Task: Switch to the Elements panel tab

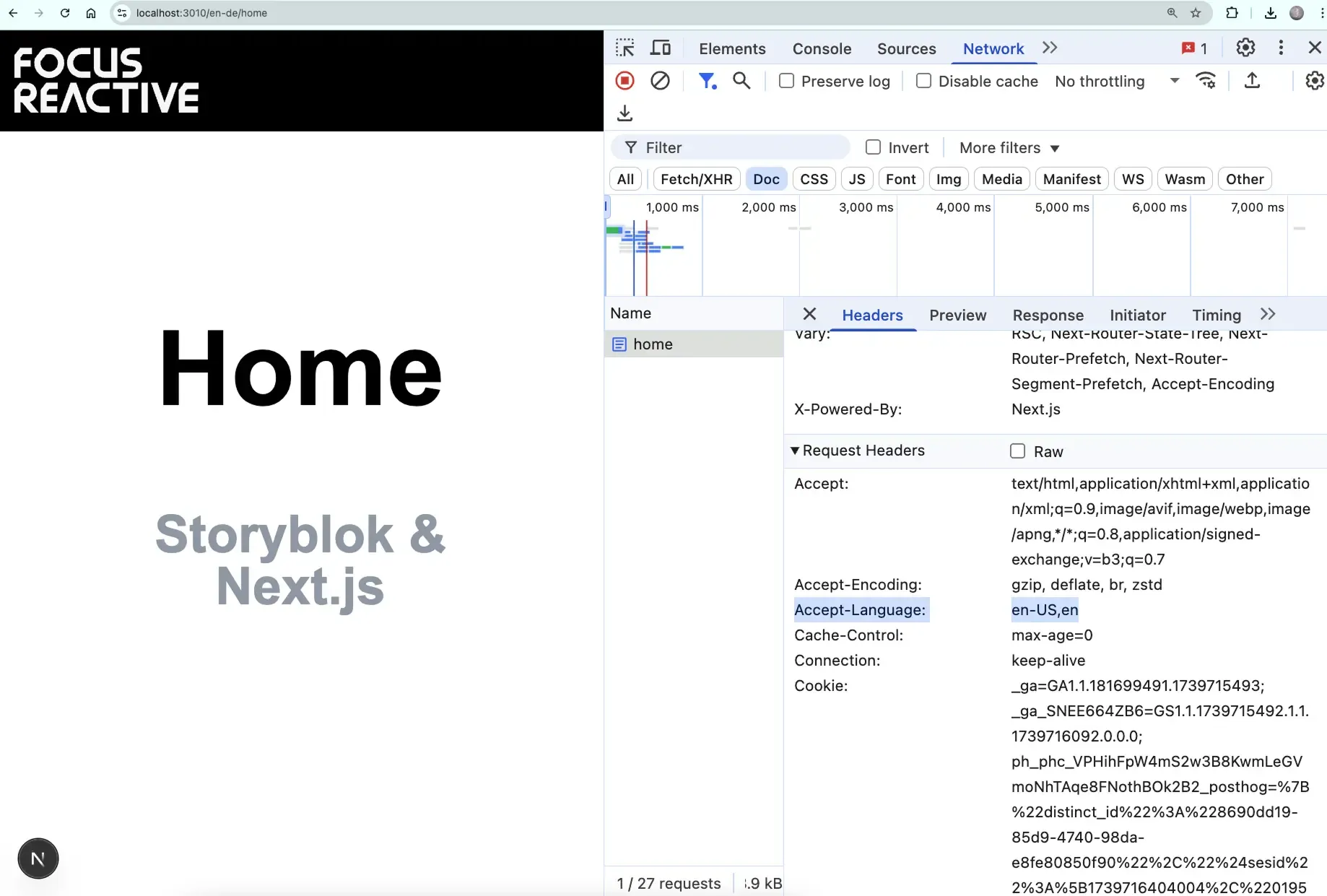Action: click(732, 48)
